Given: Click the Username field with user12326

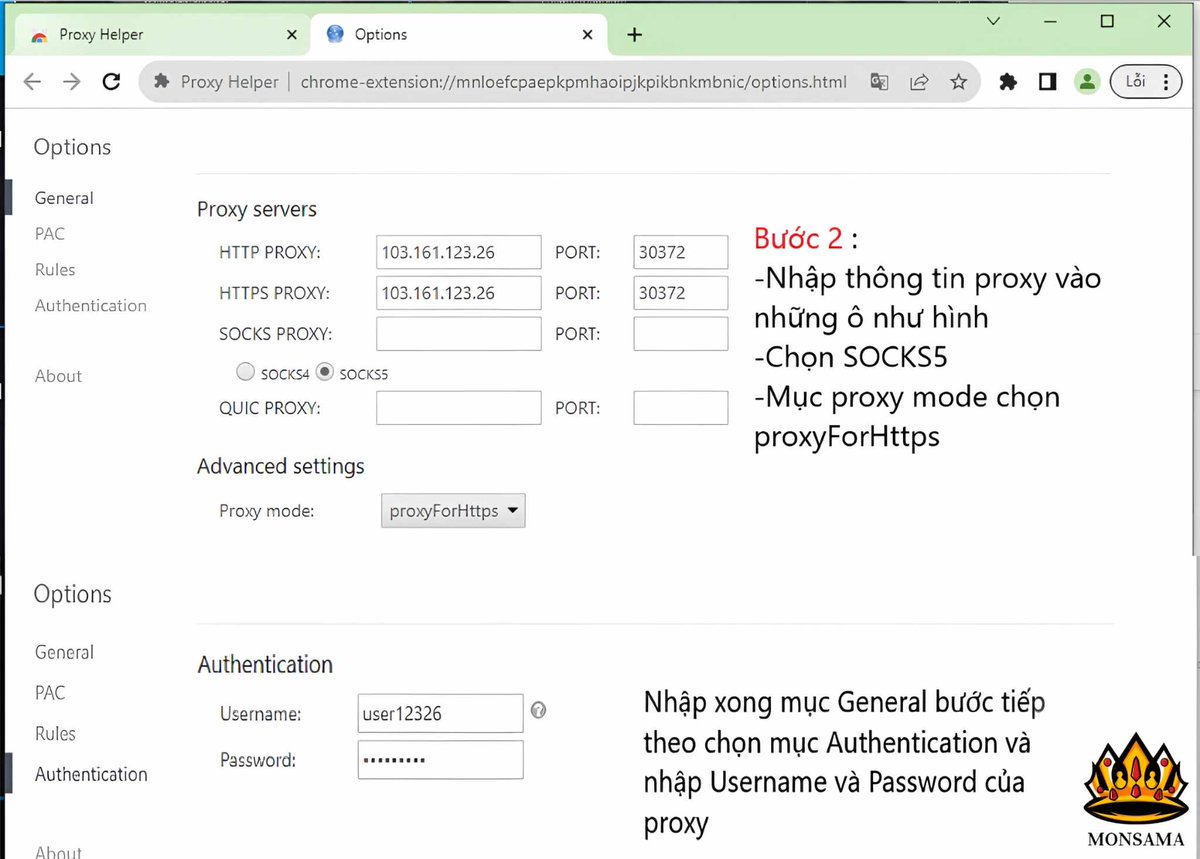Looking at the screenshot, I should click(x=441, y=714).
